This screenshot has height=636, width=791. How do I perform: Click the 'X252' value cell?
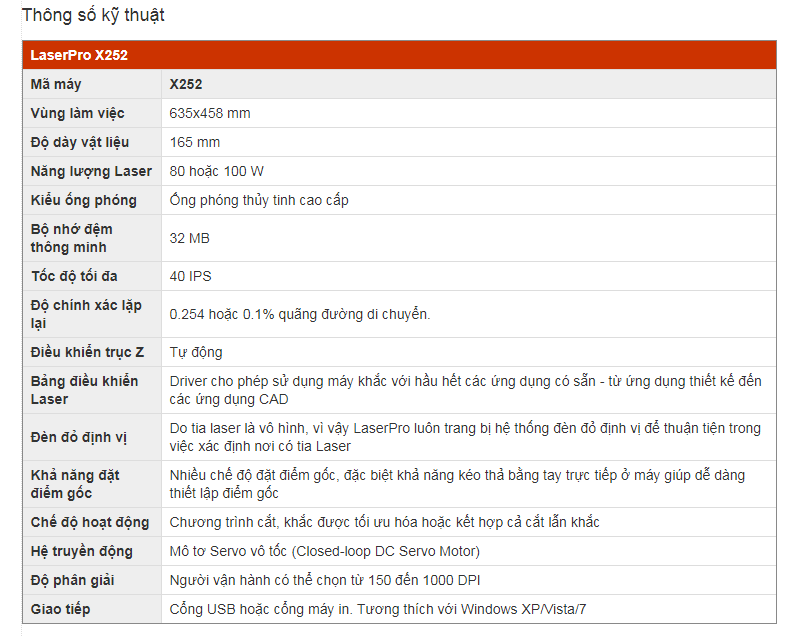click(x=469, y=84)
